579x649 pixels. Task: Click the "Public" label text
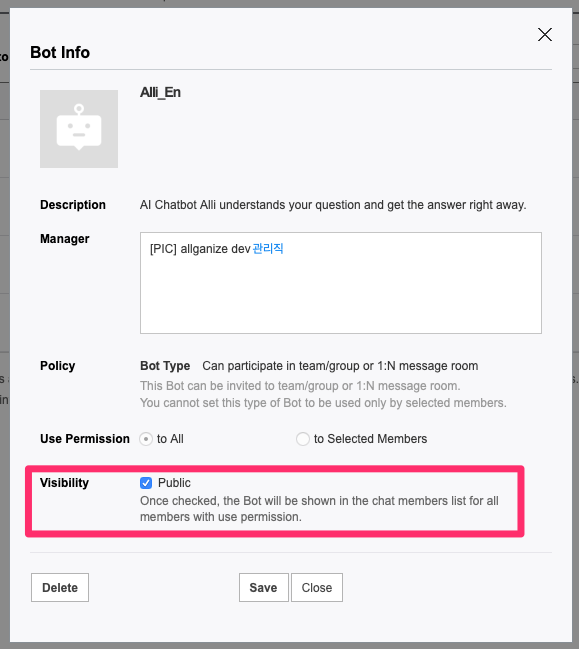(174, 483)
